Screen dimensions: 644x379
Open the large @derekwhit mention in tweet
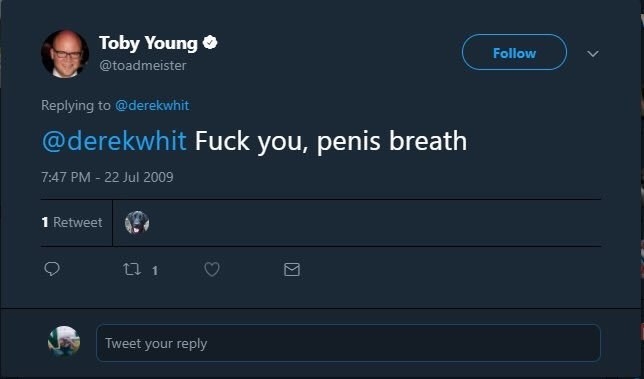click(x=114, y=141)
